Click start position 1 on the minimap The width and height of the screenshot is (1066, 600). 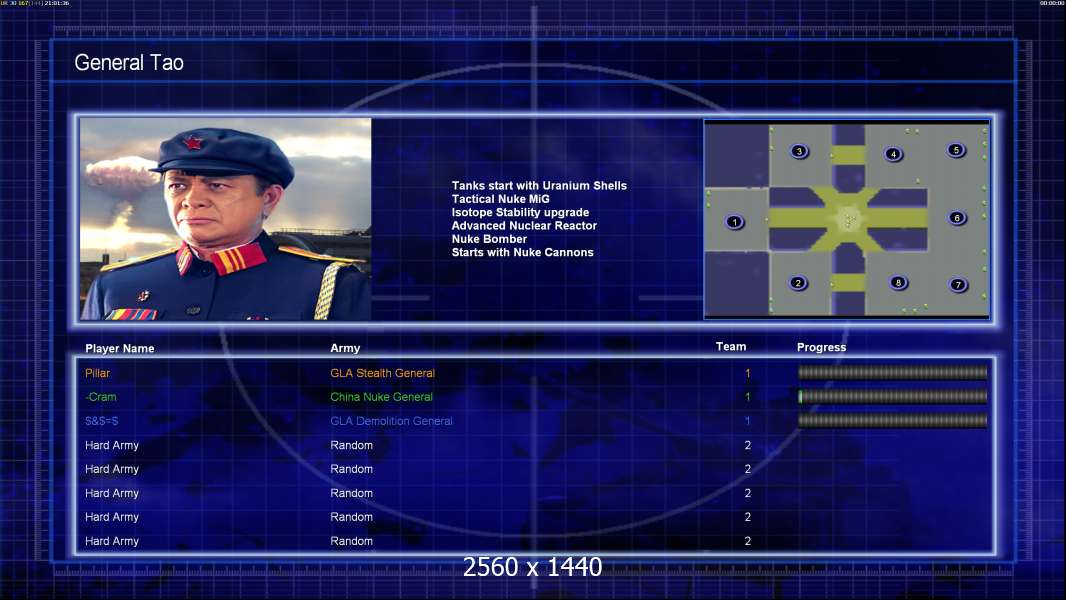(734, 222)
